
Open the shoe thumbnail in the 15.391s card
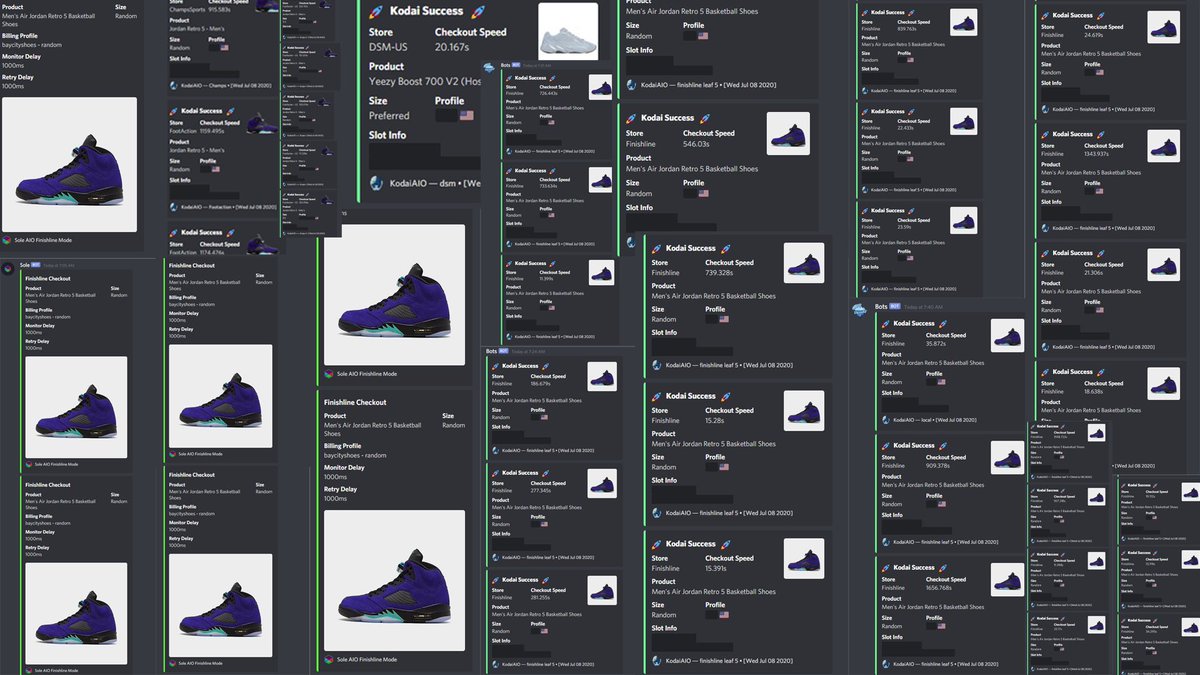point(803,559)
